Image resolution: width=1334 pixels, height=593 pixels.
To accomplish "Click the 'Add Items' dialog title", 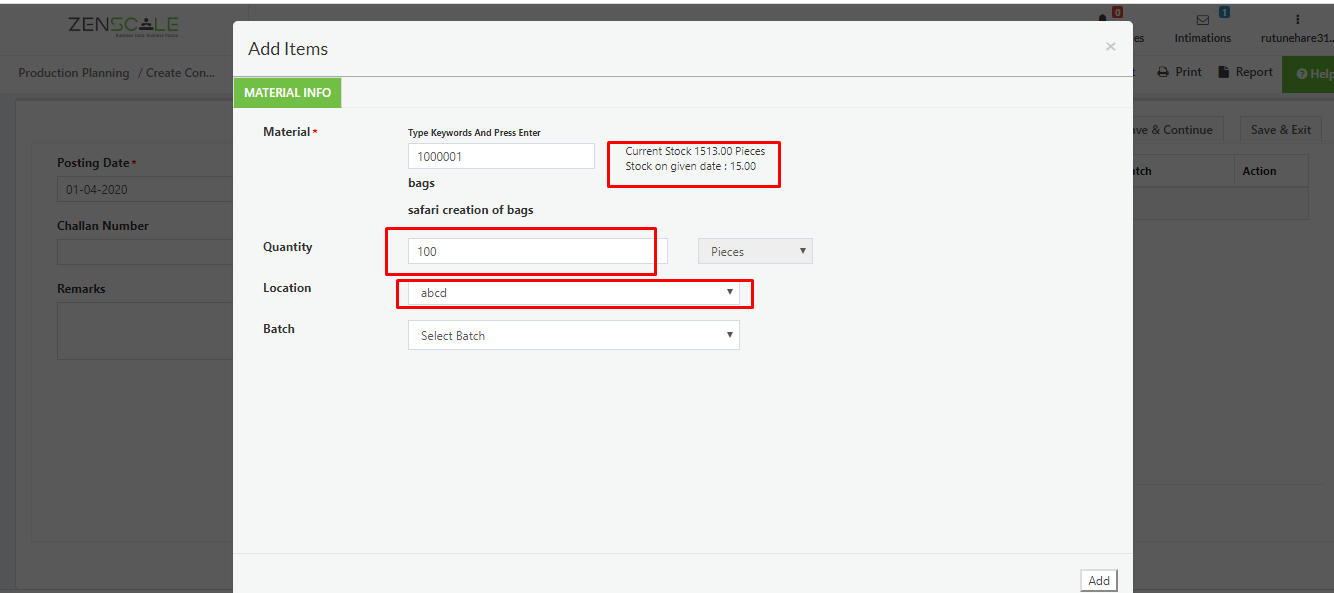I will [x=288, y=49].
